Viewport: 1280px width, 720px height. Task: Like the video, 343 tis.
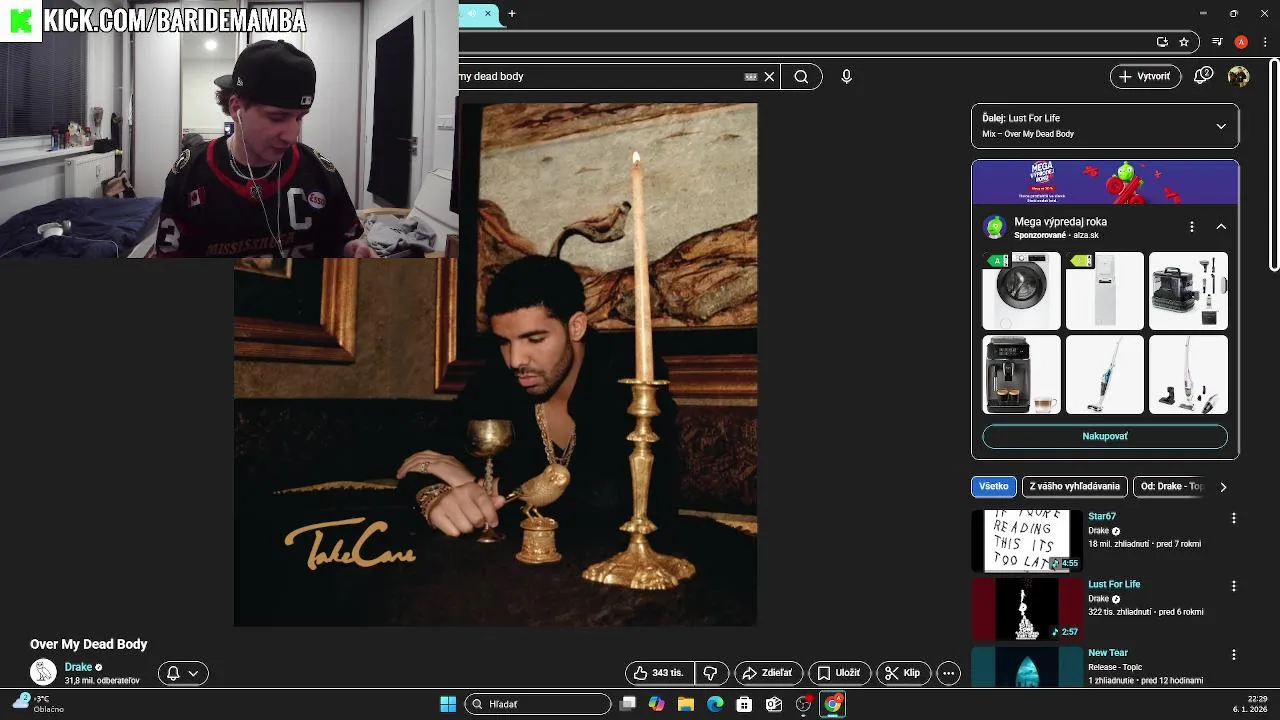pyautogui.click(x=659, y=673)
